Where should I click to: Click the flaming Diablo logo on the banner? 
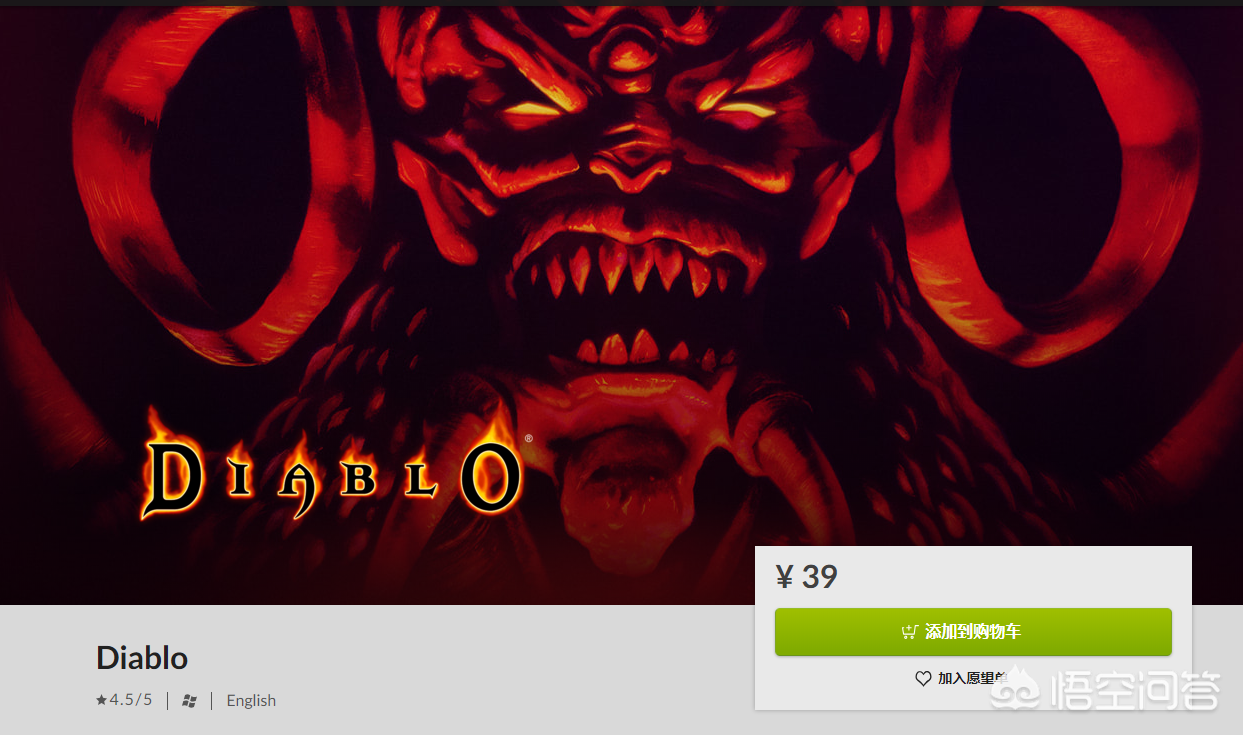[331, 470]
